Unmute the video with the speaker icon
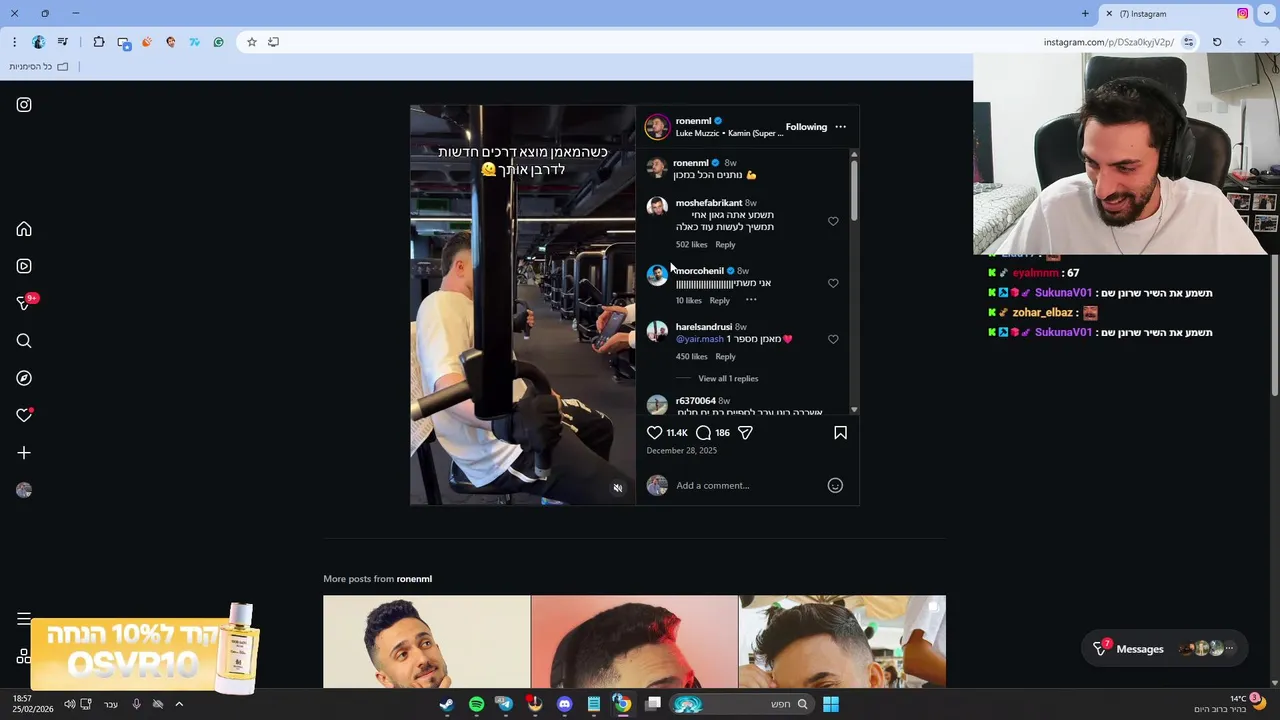The width and height of the screenshot is (1280, 720). click(x=617, y=488)
